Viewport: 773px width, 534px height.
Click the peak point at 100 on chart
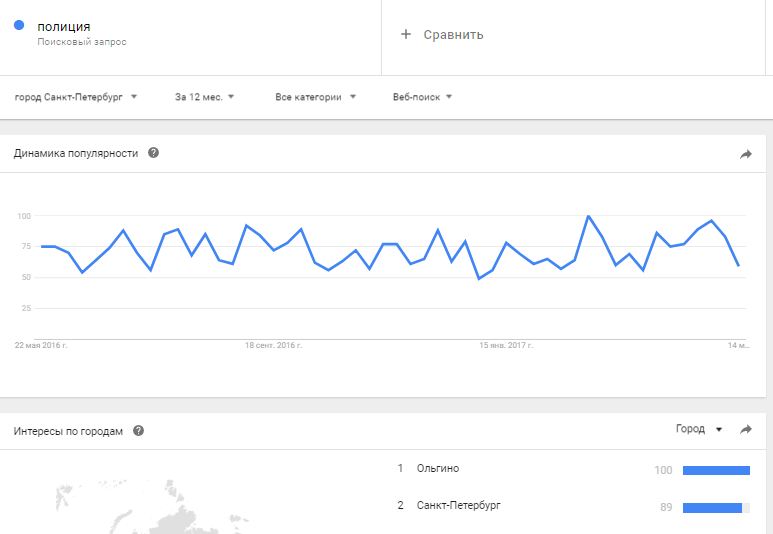click(588, 216)
